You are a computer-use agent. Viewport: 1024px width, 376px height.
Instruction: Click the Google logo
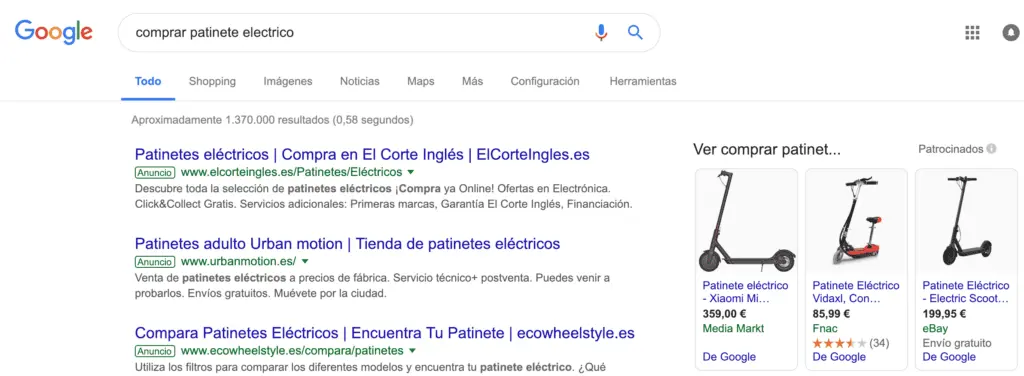[54, 32]
